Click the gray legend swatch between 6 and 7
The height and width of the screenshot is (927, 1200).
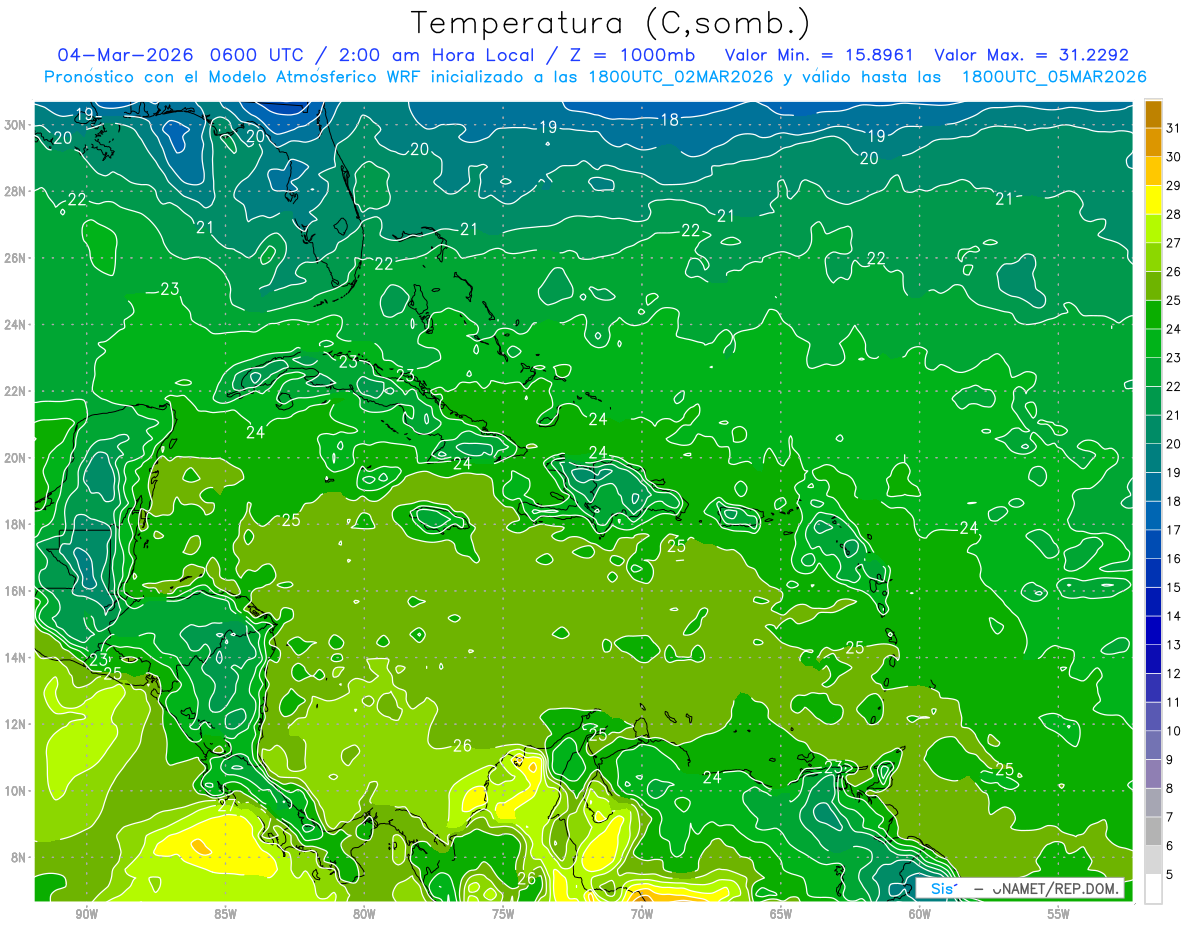(1153, 831)
